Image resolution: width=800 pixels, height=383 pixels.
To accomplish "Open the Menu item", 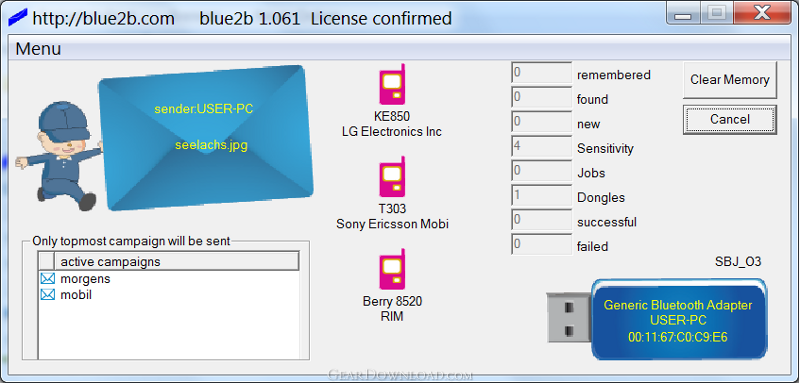I will pos(38,49).
